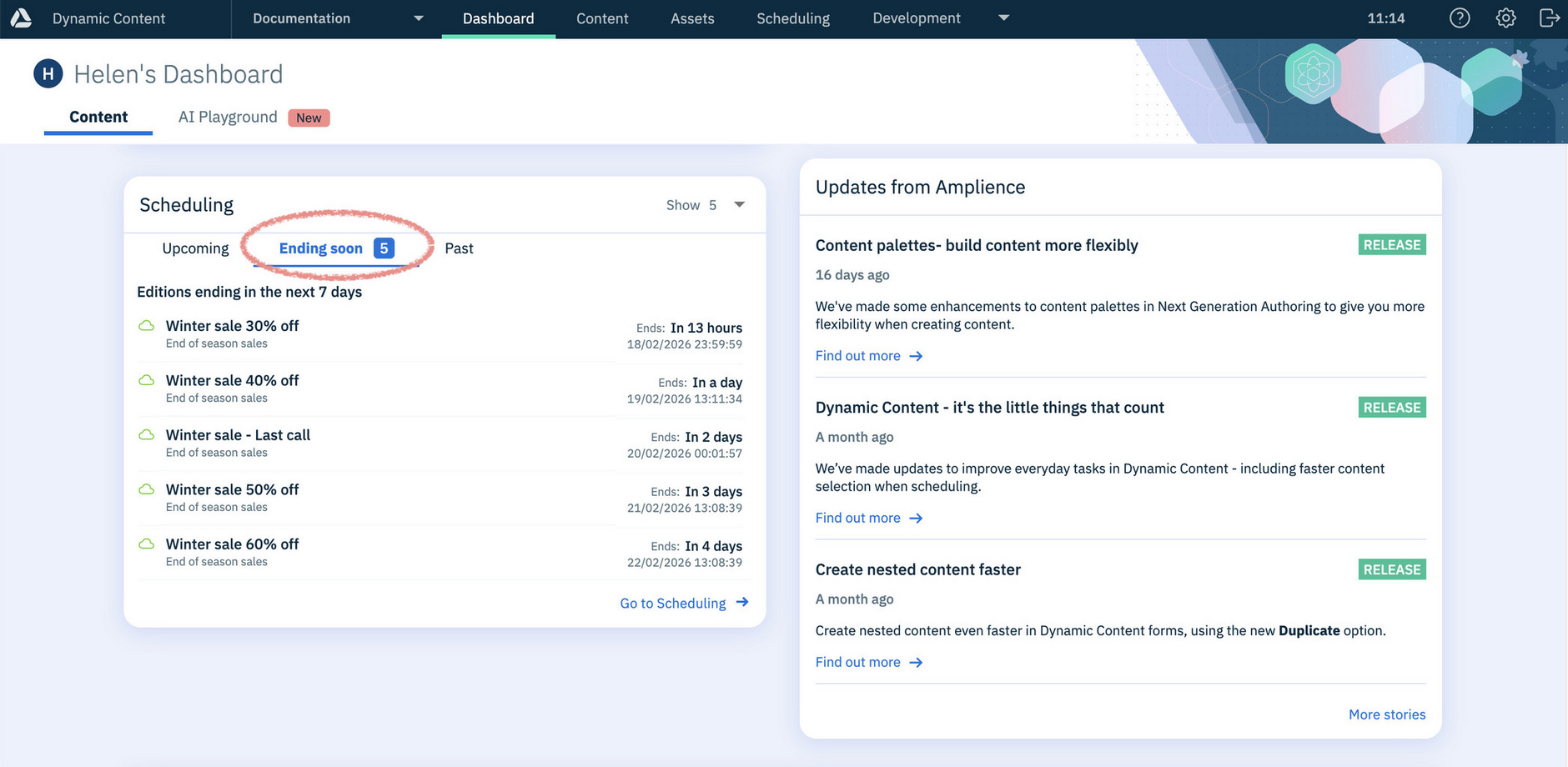Click the More stories link
Screen dimensions: 1568x767
pyautogui.click(x=1386, y=714)
